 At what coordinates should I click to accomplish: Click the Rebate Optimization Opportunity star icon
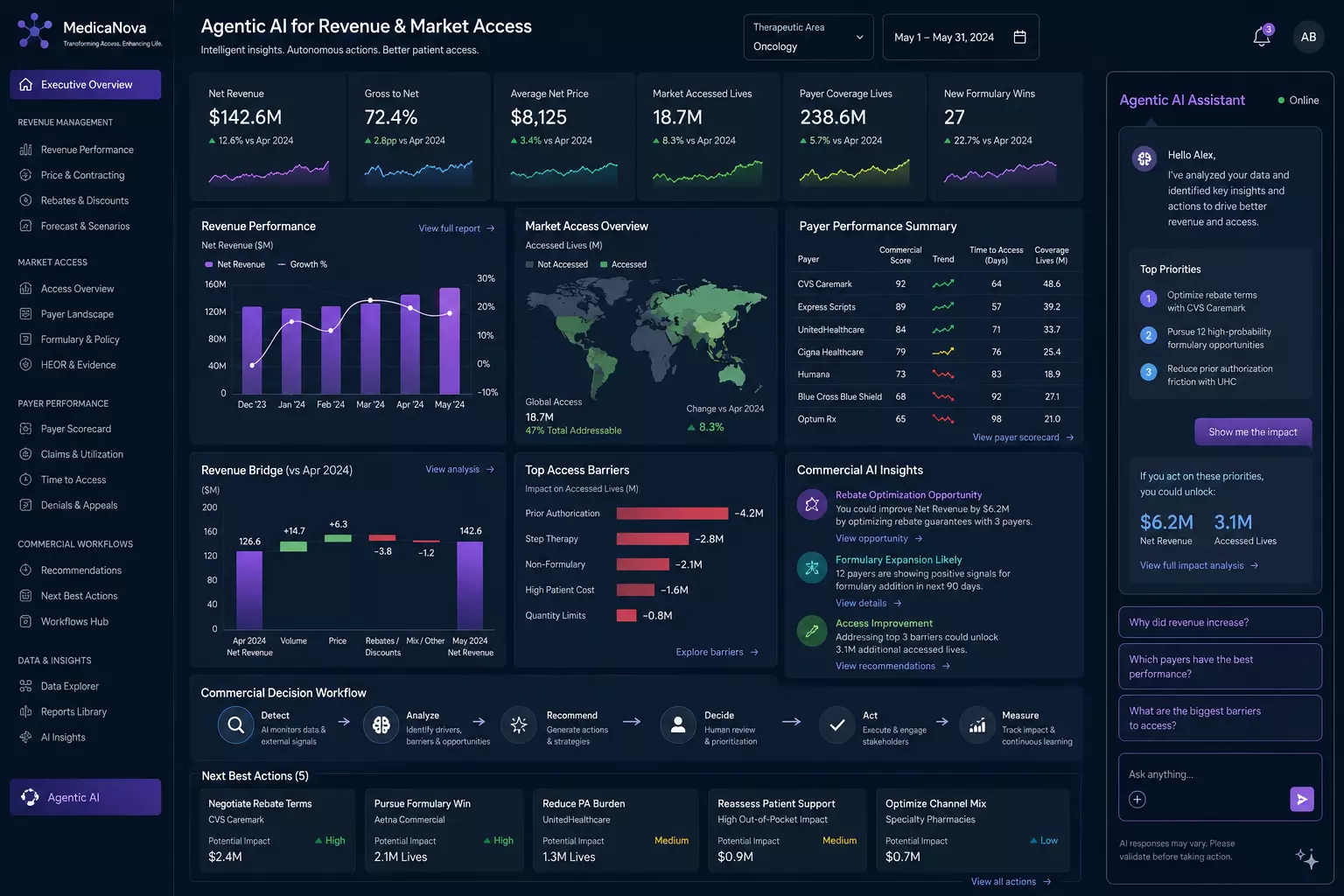[812, 504]
